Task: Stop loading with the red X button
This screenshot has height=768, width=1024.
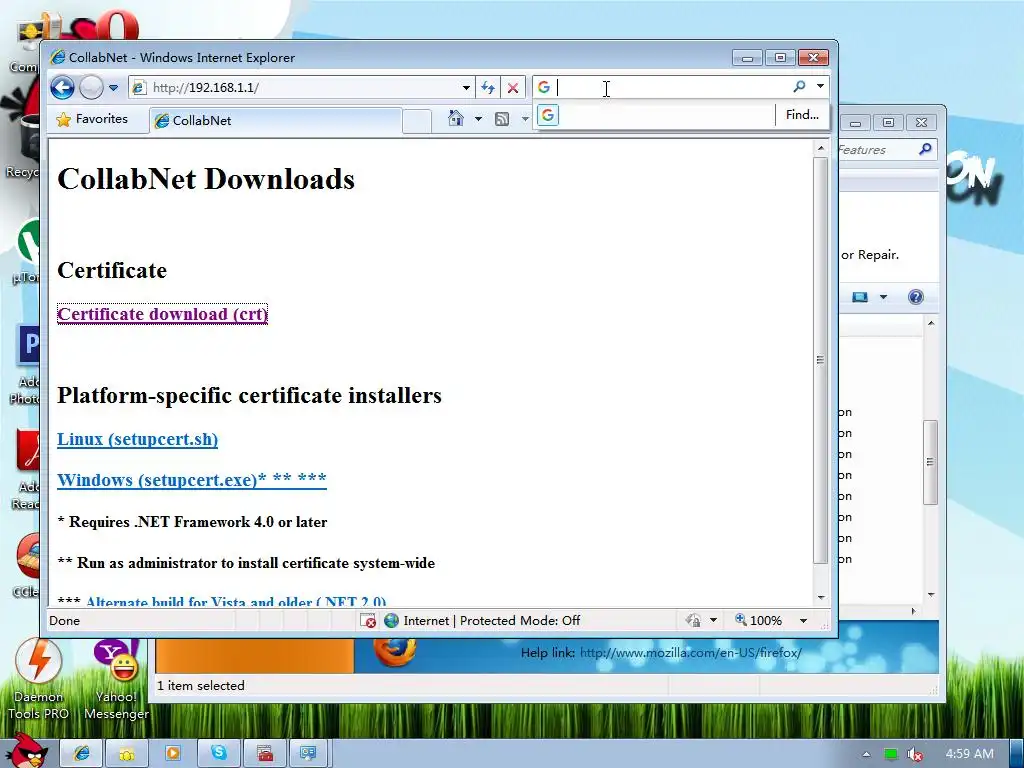Action: coord(513,88)
